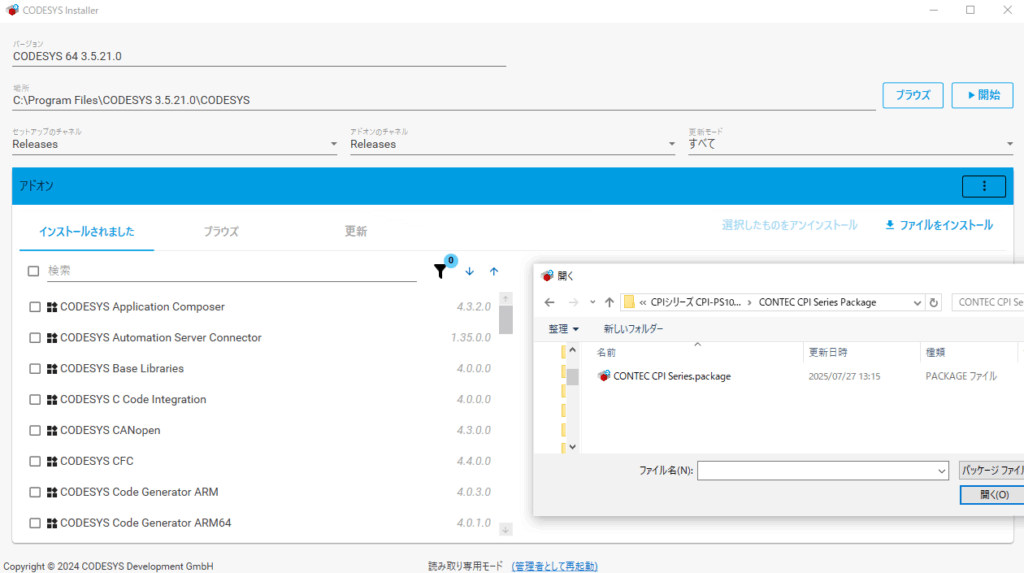Click the 開く(O) button
The height and width of the screenshot is (573, 1024).
point(993,495)
